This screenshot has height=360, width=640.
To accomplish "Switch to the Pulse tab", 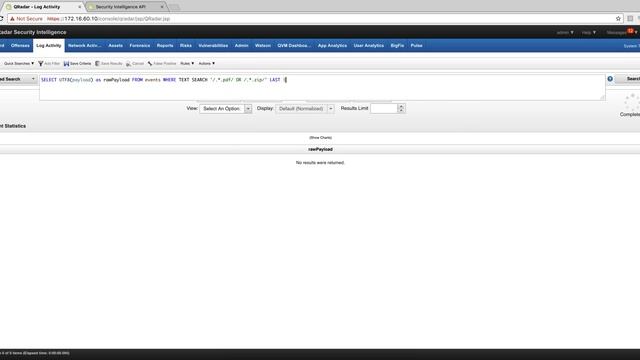I will [x=416, y=46].
